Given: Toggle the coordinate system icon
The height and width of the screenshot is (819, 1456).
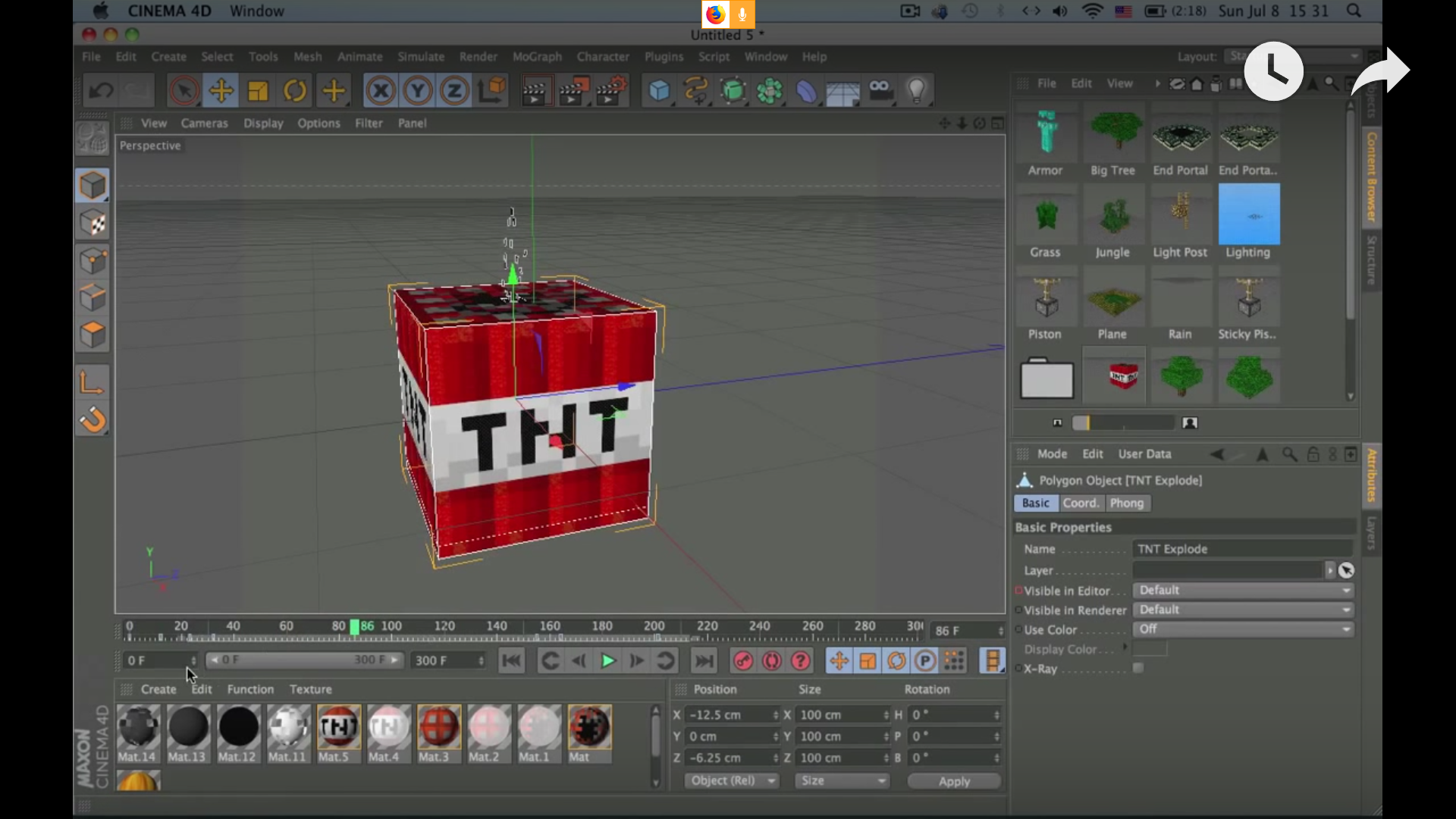Looking at the screenshot, I should point(491,91).
